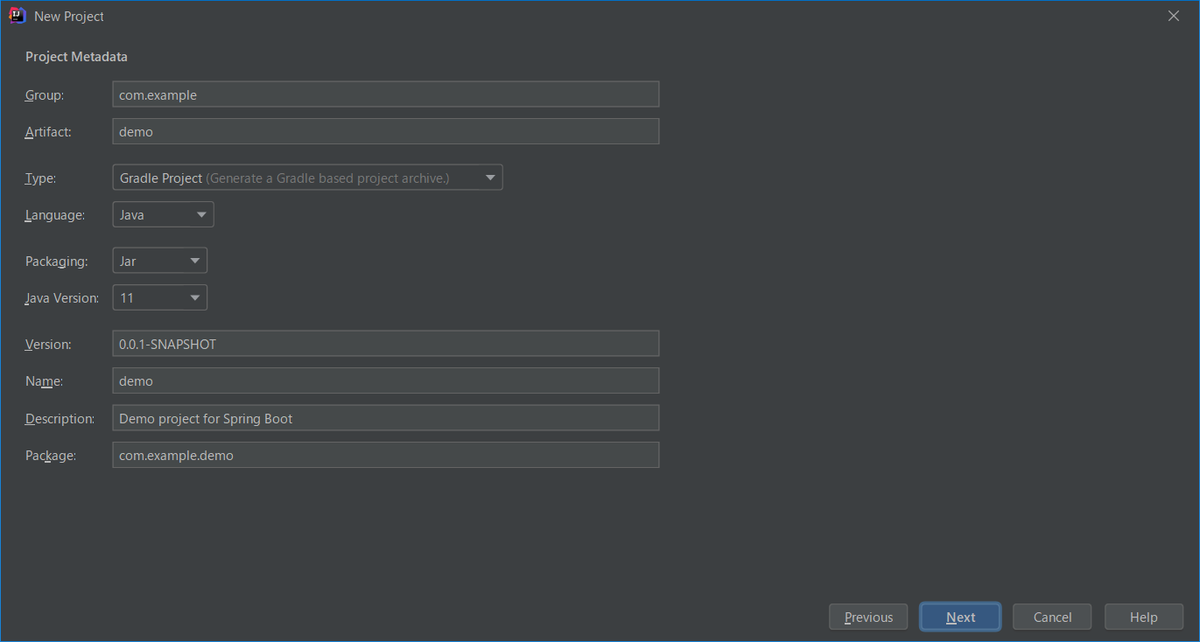Cancel the new project wizard
1200x642 pixels.
[x=1052, y=617]
